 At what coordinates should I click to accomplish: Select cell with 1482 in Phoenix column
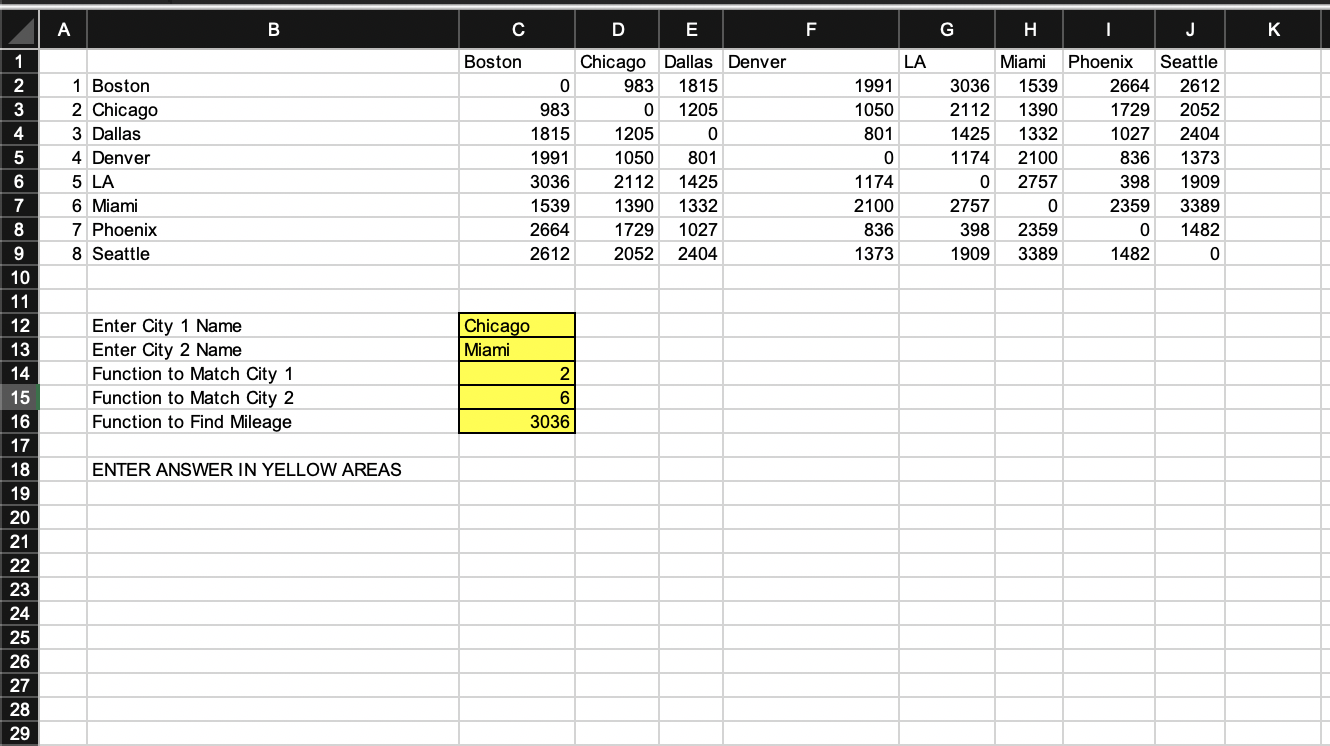click(x=1109, y=253)
